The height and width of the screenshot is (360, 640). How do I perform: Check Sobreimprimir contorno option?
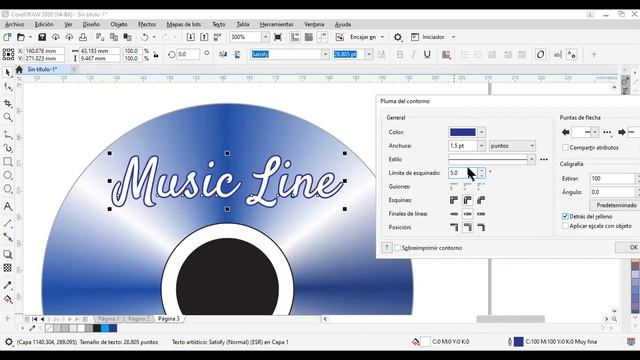coord(398,248)
